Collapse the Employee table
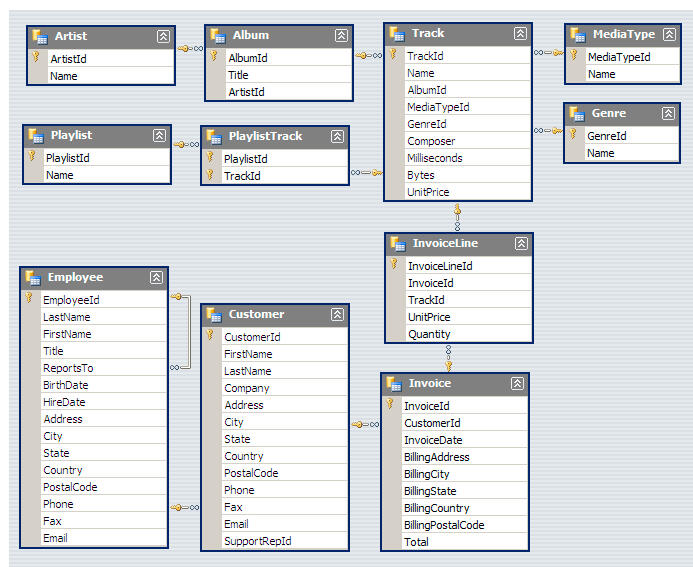Image resolution: width=693 pixels, height=567 pixels. [156, 278]
